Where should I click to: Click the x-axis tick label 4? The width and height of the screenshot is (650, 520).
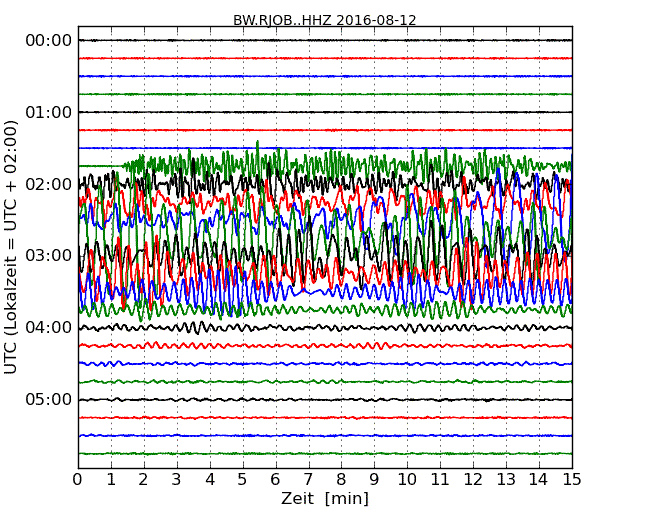click(x=210, y=480)
